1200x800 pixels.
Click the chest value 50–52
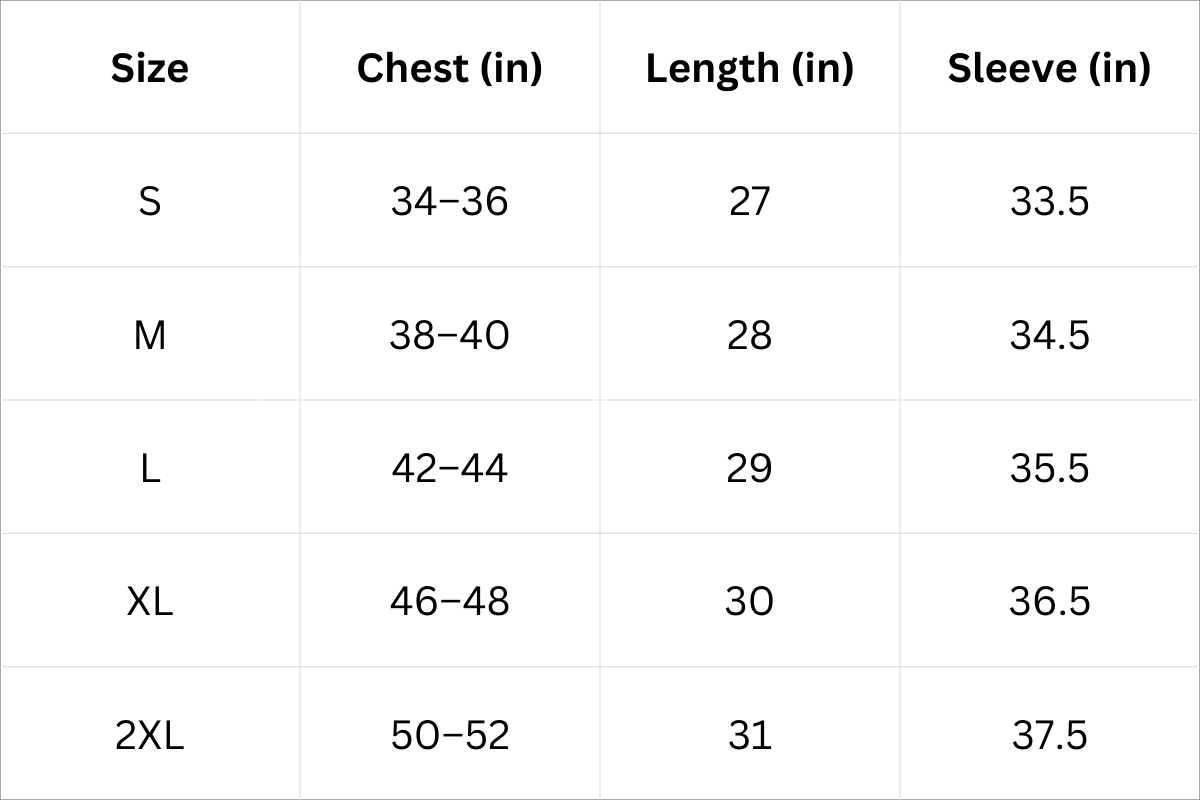point(449,736)
